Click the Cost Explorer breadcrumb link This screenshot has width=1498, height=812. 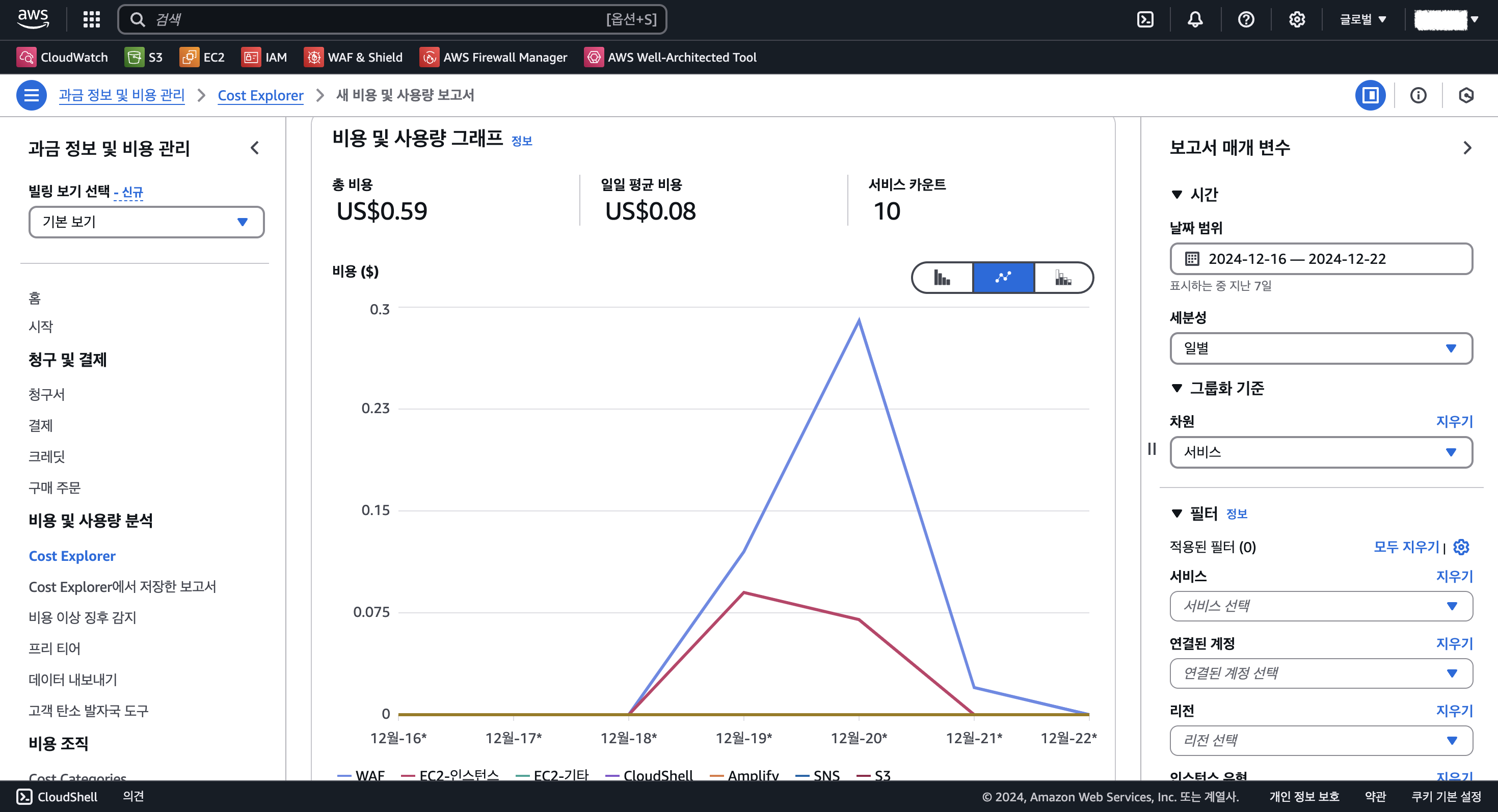[260, 95]
